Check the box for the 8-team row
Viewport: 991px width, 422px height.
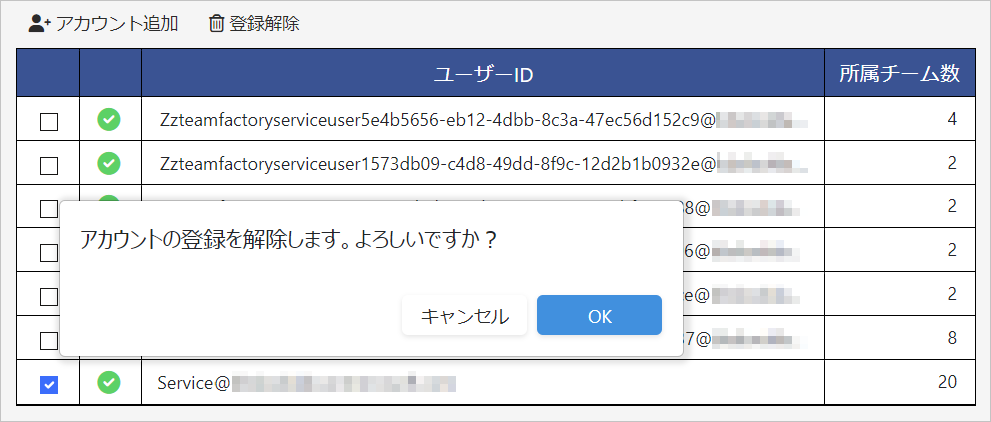[48, 340]
